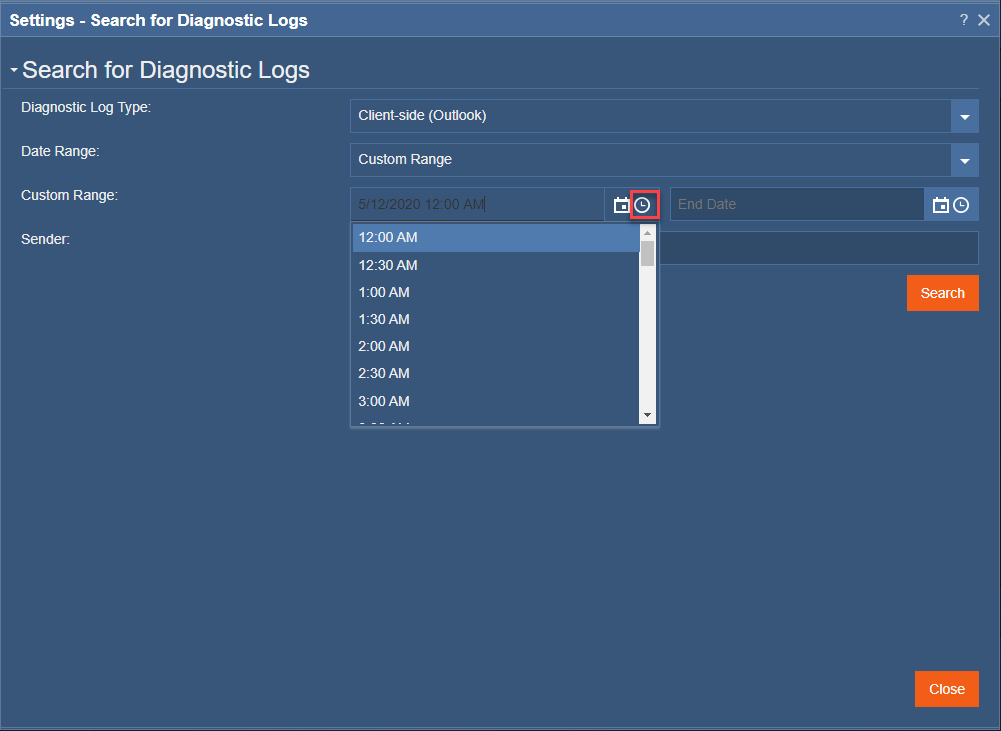Open the End Date calendar picker
1001x731 pixels.
click(940, 204)
